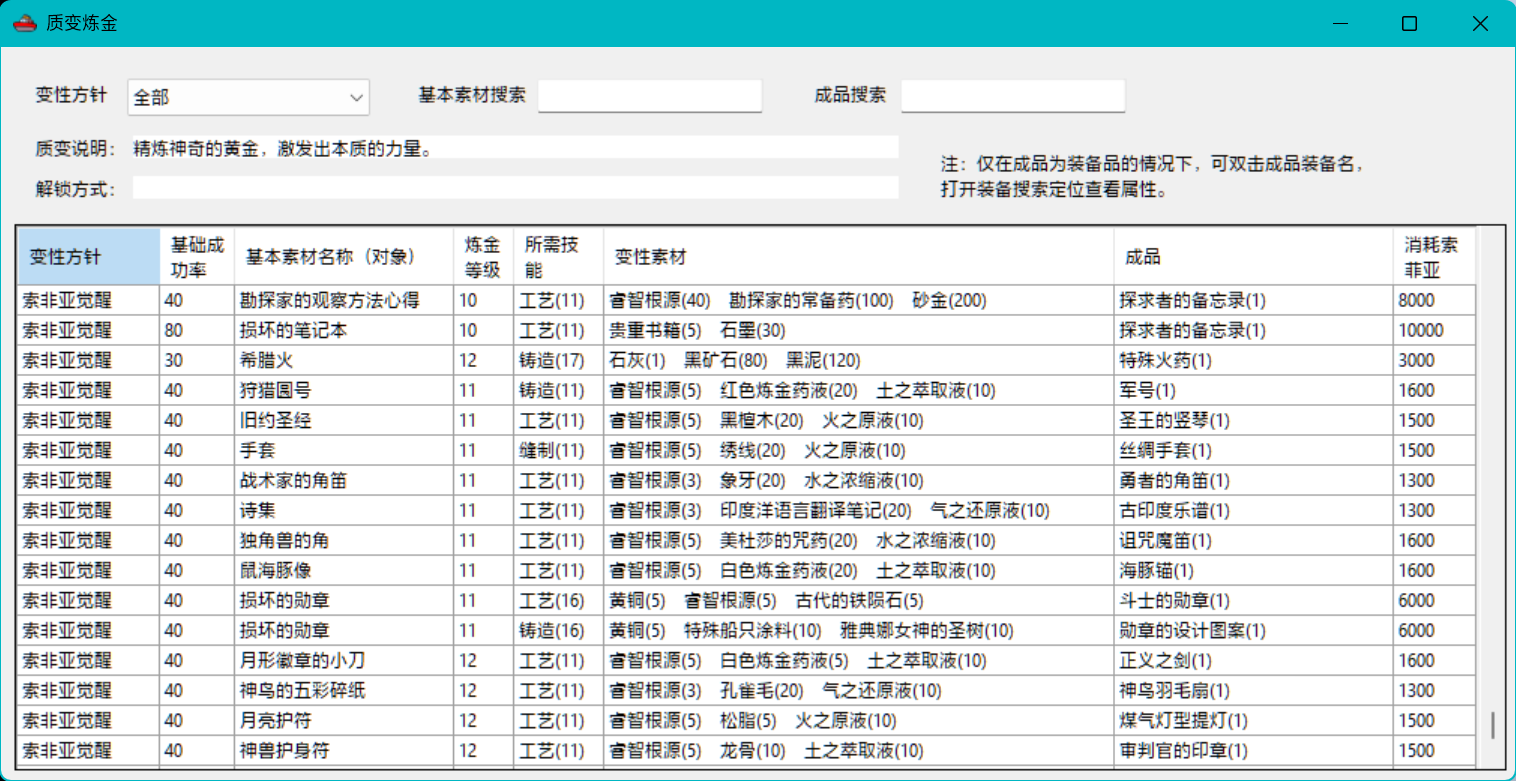Screen dimensions: 1516x781
Task: Focus the 基本素材搜索 search box
Action: point(649,96)
